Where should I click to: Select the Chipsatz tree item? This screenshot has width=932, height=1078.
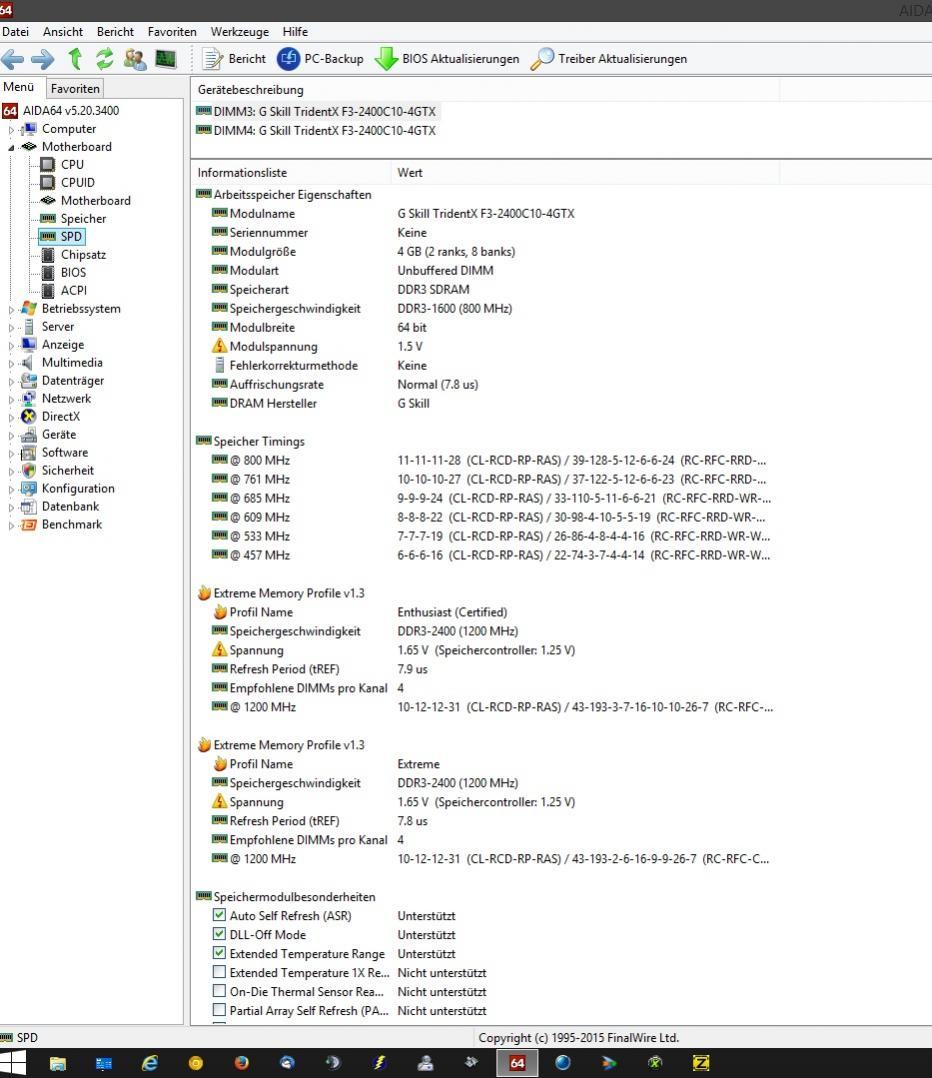click(x=83, y=254)
